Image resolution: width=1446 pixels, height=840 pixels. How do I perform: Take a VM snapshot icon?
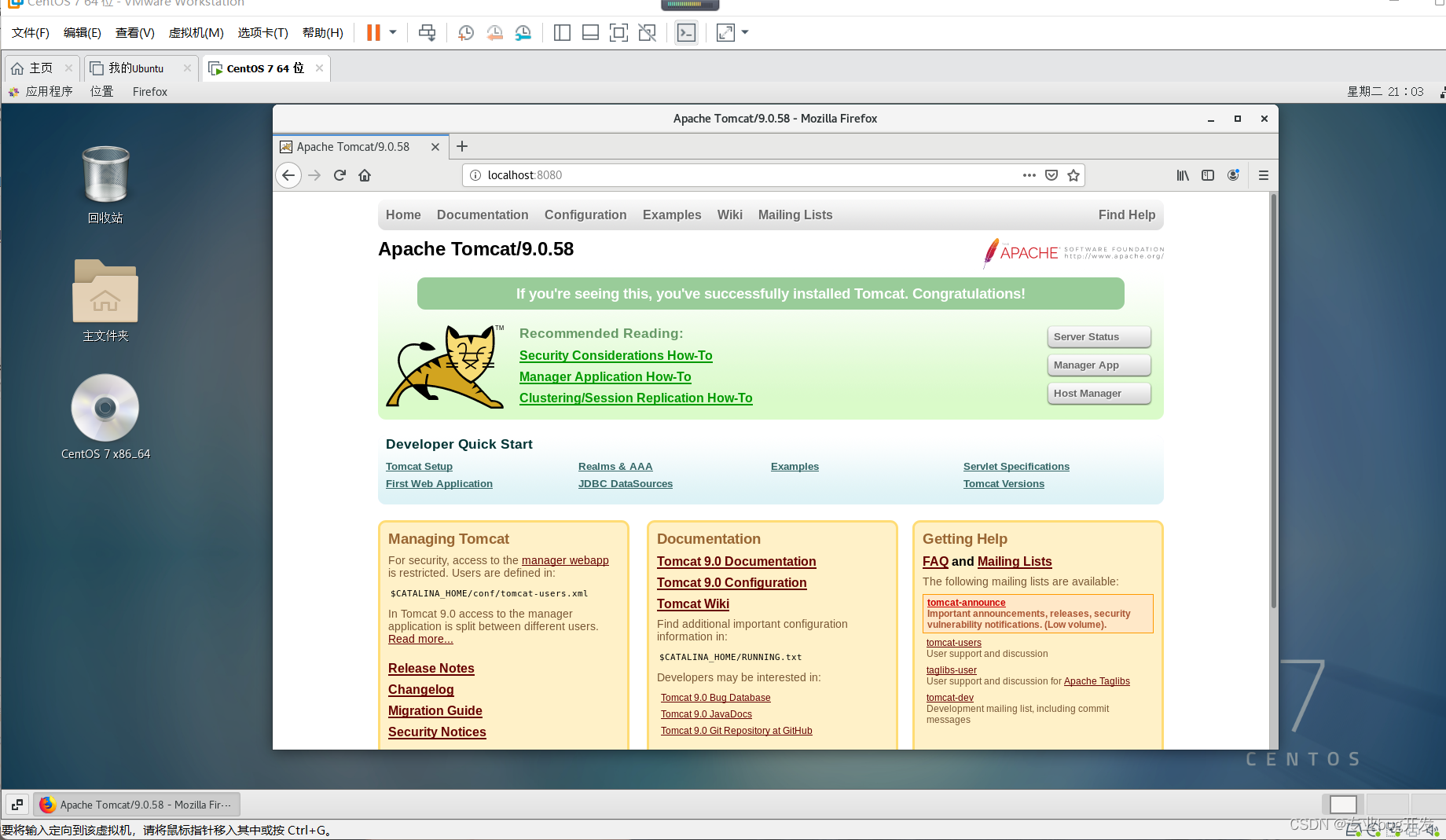pyautogui.click(x=466, y=33)
